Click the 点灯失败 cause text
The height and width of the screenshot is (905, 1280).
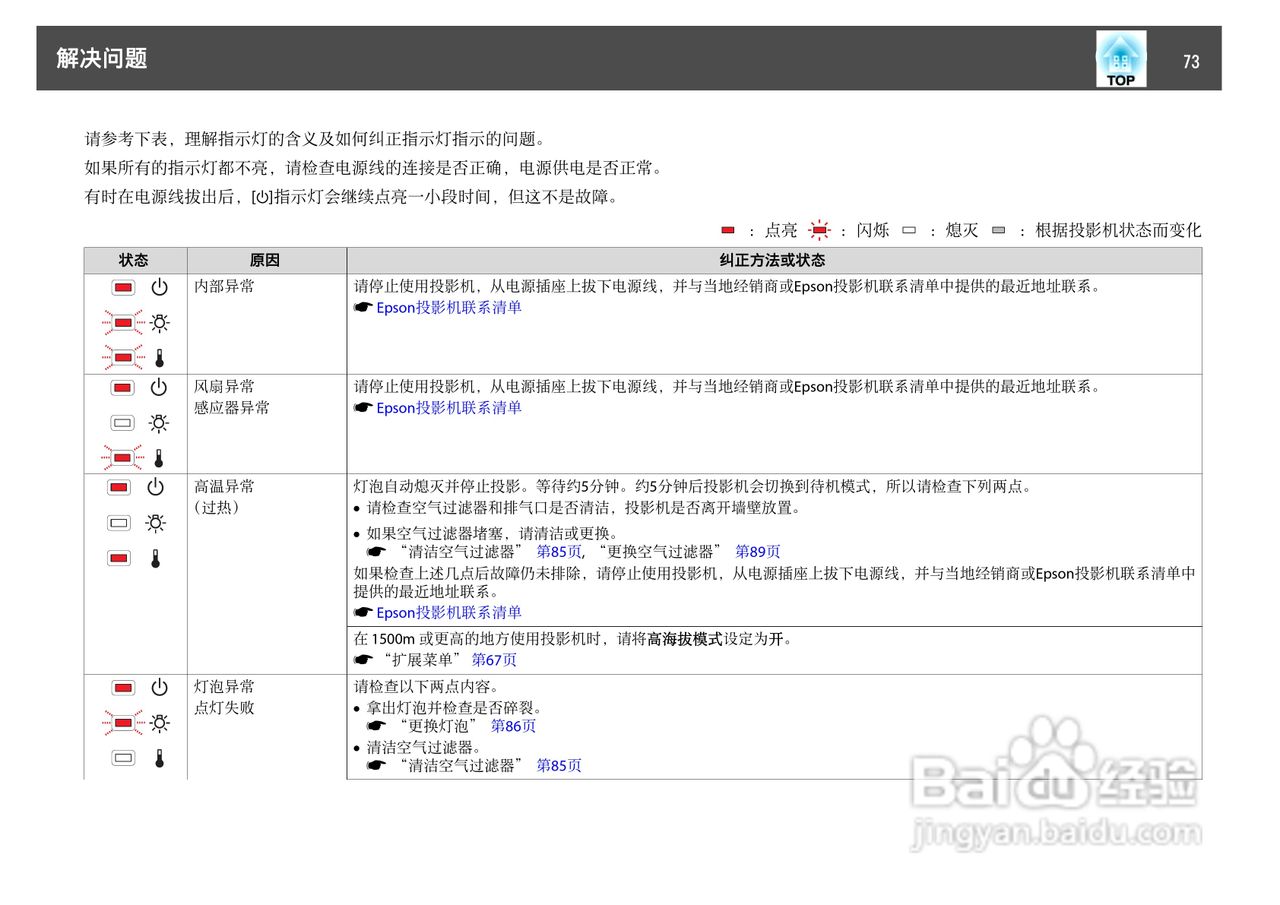point(224,708)
